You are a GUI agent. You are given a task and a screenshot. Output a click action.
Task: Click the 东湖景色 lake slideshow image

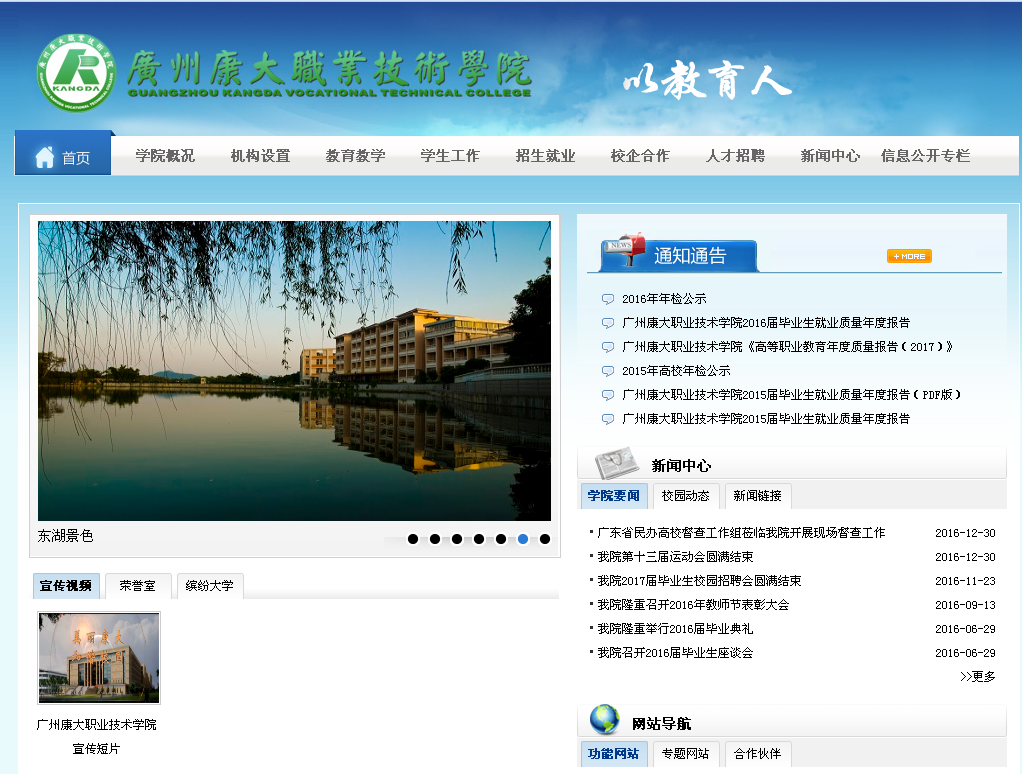tap(294, 370)
